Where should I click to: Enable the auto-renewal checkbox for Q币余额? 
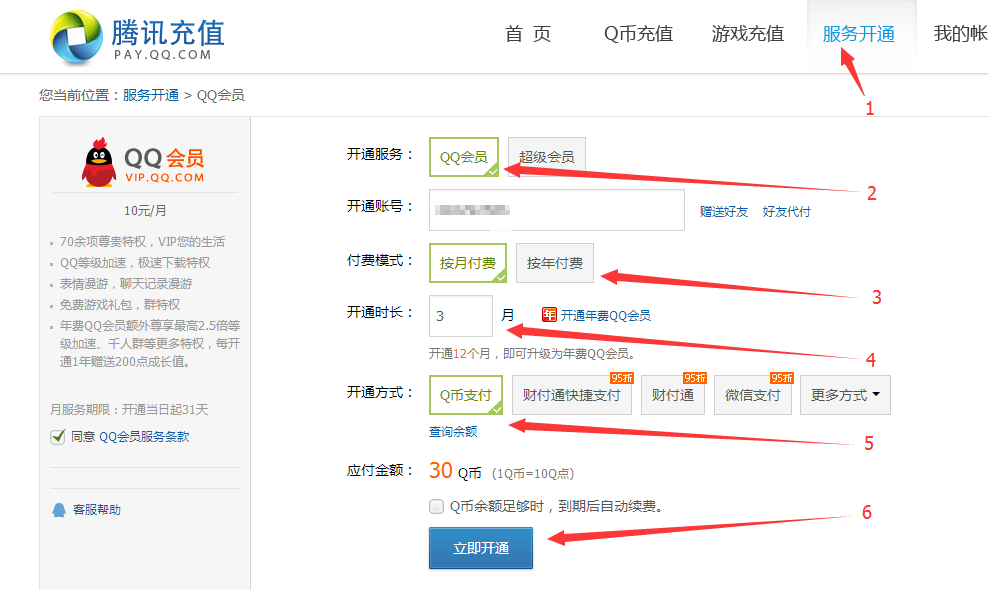(436, 506)
